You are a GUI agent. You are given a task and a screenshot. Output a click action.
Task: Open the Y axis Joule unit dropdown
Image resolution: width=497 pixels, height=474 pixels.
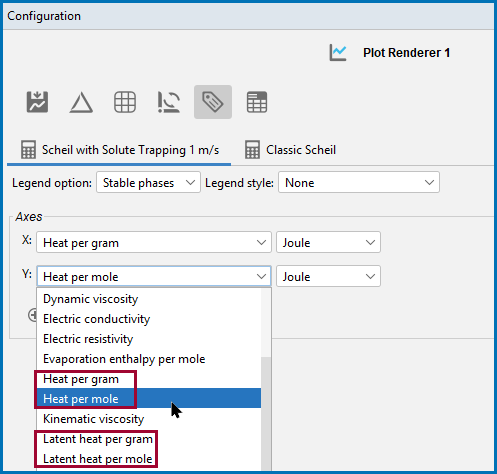328,276
